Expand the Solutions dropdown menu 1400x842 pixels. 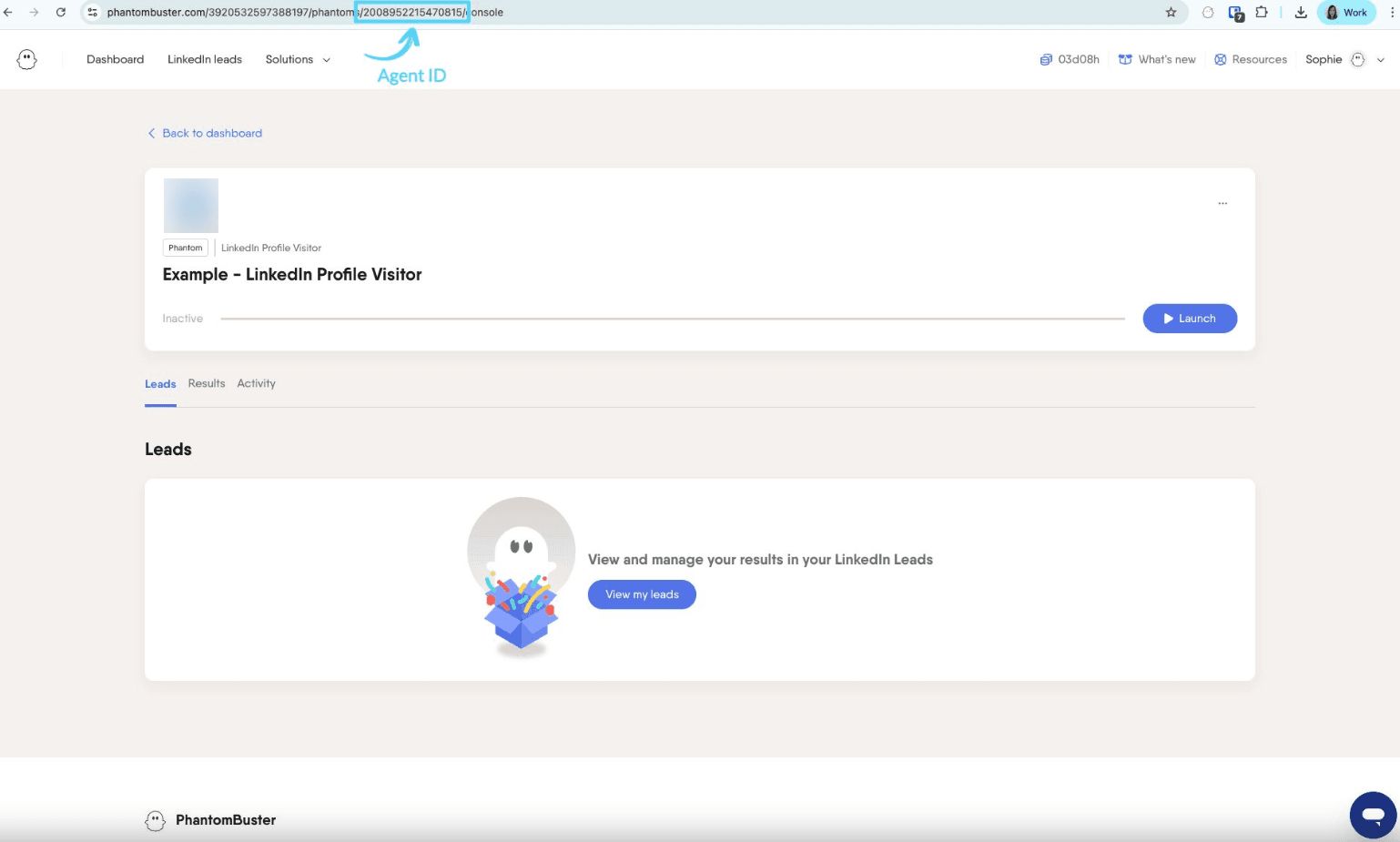(298, 59)
